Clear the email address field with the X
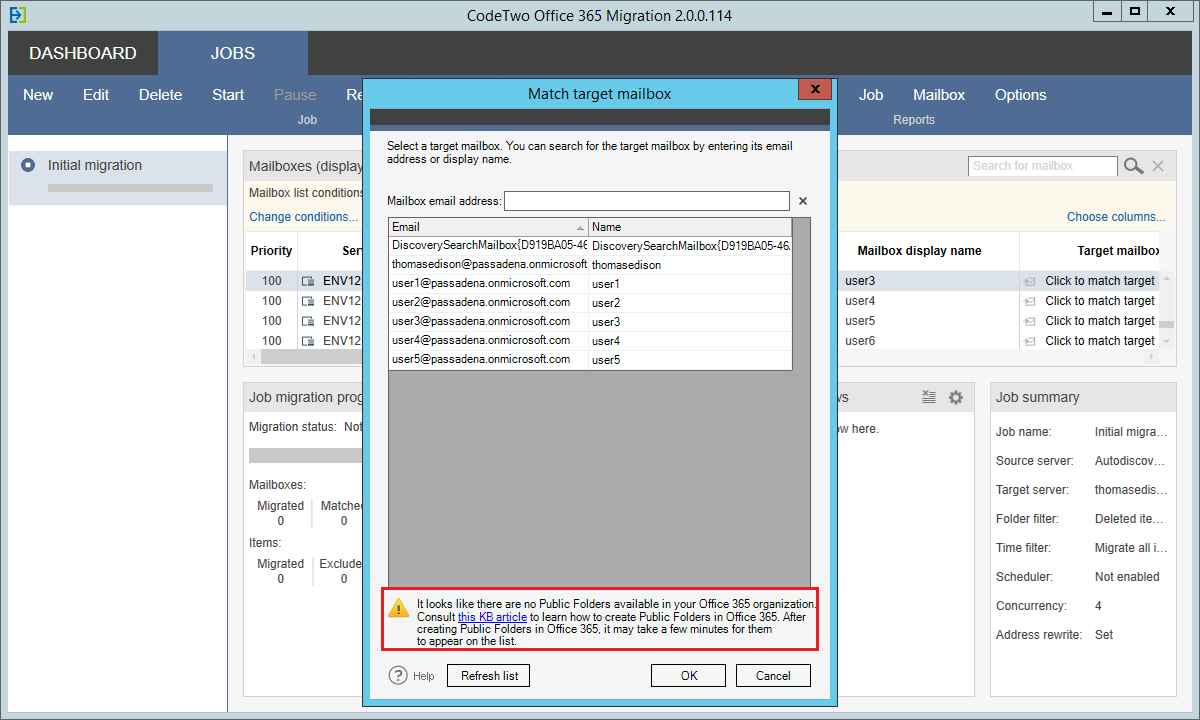The width and height of the screenshot is (1200, 720). 803,201
